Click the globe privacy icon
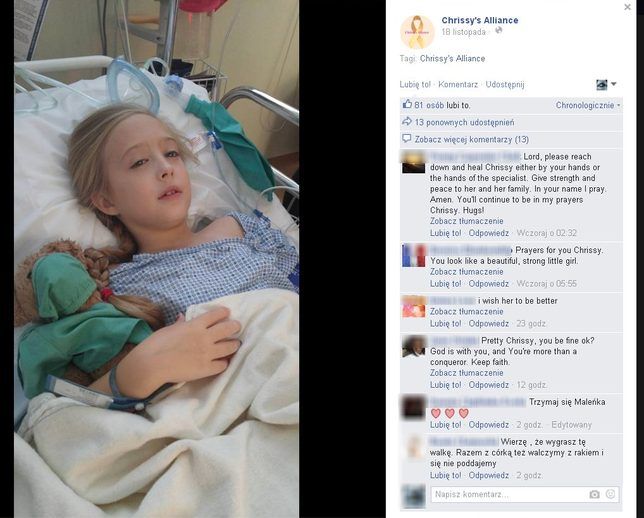Screen dimensions: 644x518 tap(499, 30)
